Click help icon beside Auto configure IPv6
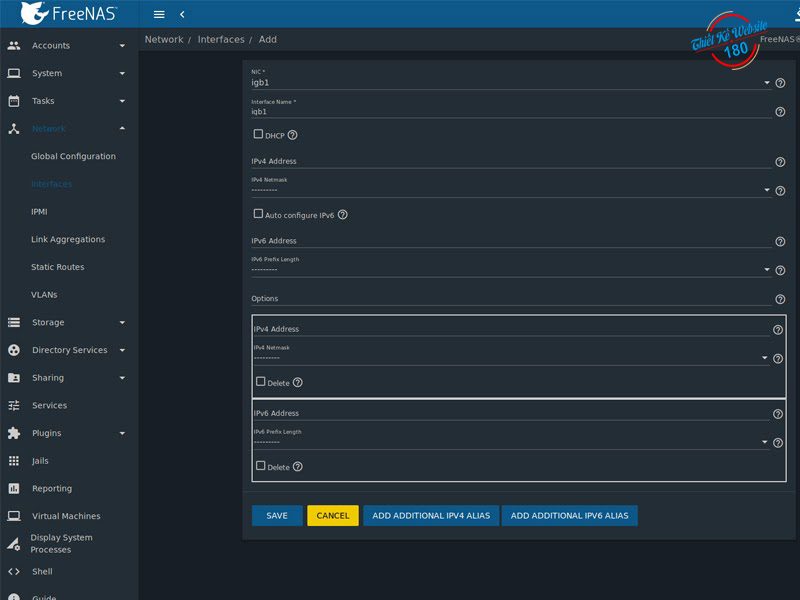The height and width of the screenshot is (600, 800). click(343, 215)
